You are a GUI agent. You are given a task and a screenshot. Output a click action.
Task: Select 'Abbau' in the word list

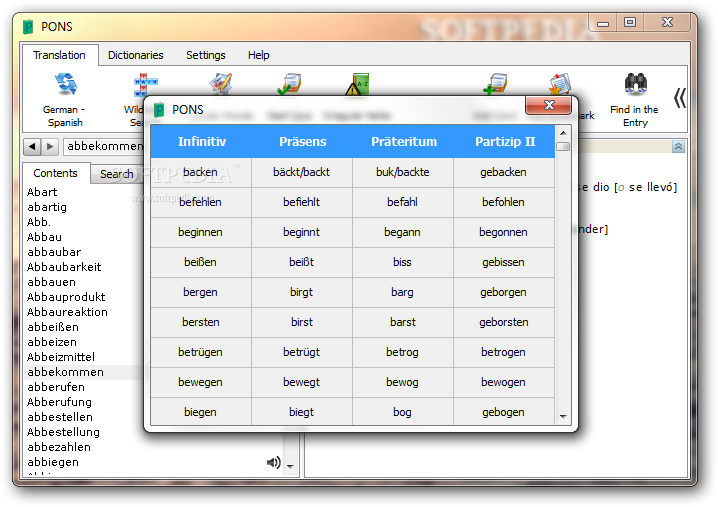pos(44,237)
